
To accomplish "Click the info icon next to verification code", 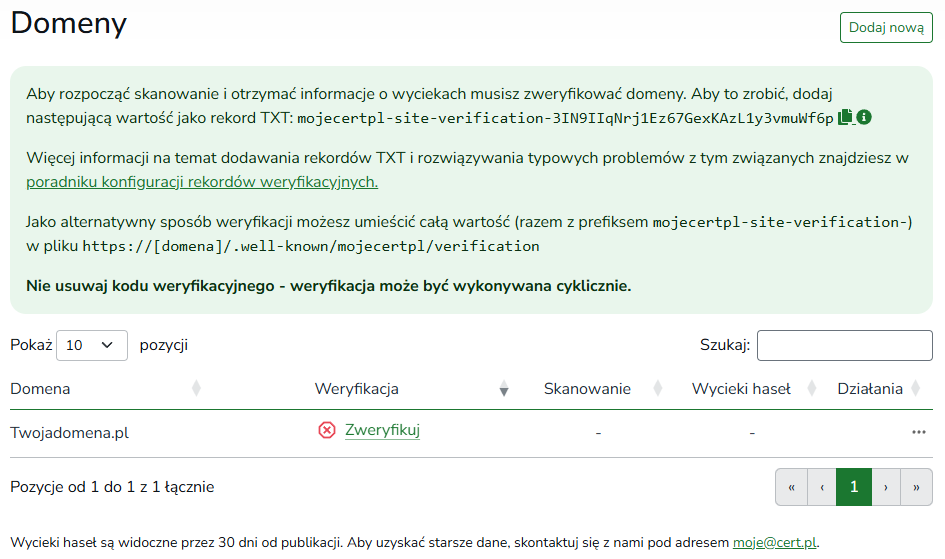I will click(x=864, y=118).
